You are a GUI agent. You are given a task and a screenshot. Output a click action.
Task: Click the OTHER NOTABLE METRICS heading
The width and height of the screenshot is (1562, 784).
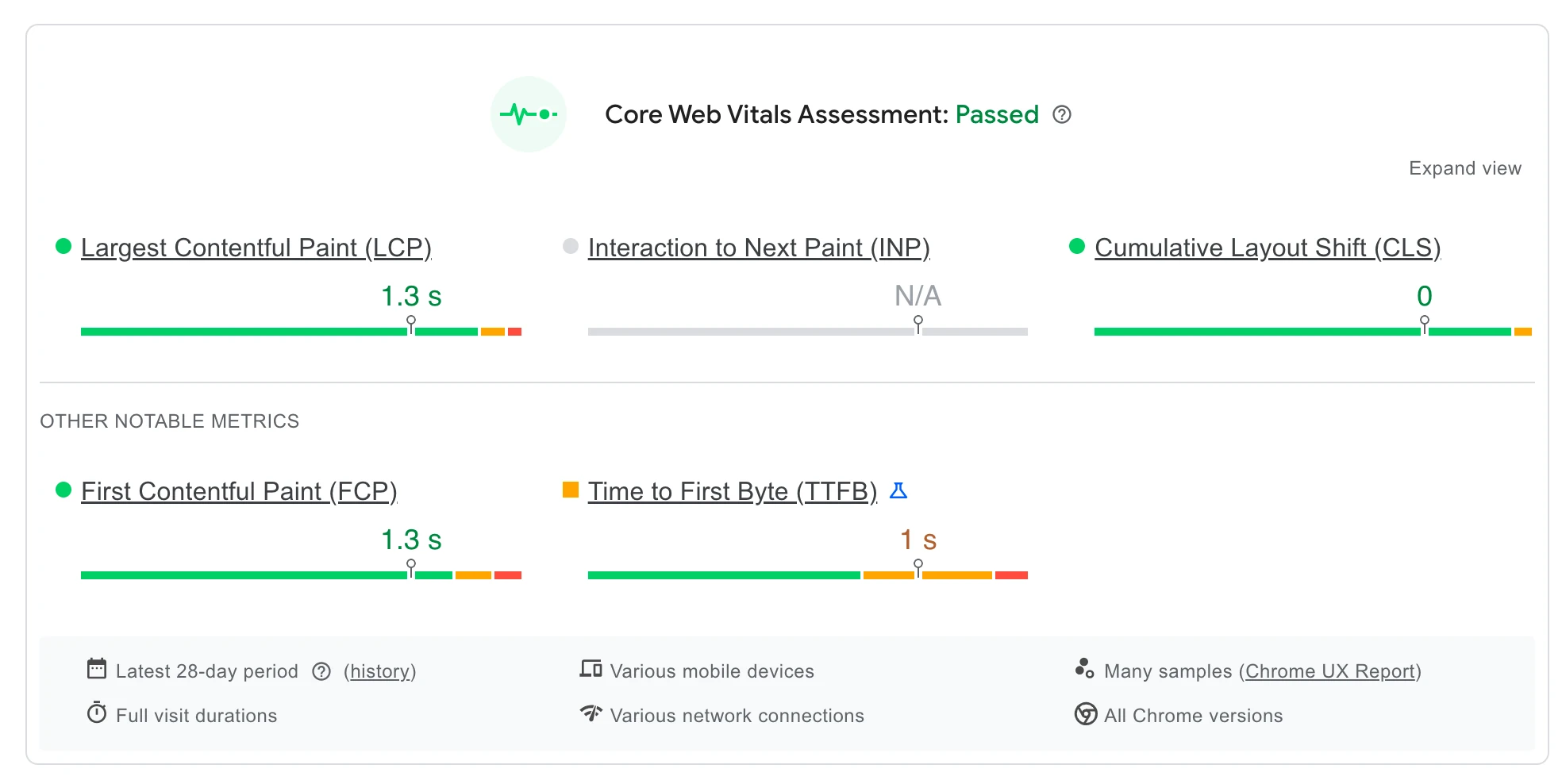pos(170,421)
